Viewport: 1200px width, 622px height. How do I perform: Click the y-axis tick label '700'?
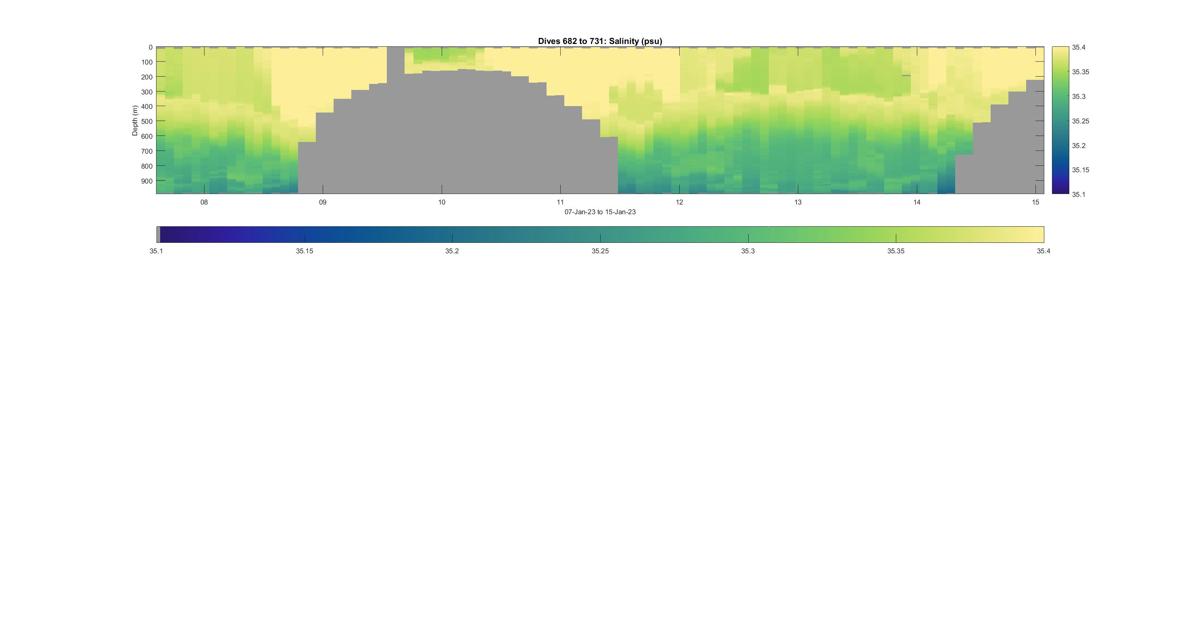pos(146,151)
